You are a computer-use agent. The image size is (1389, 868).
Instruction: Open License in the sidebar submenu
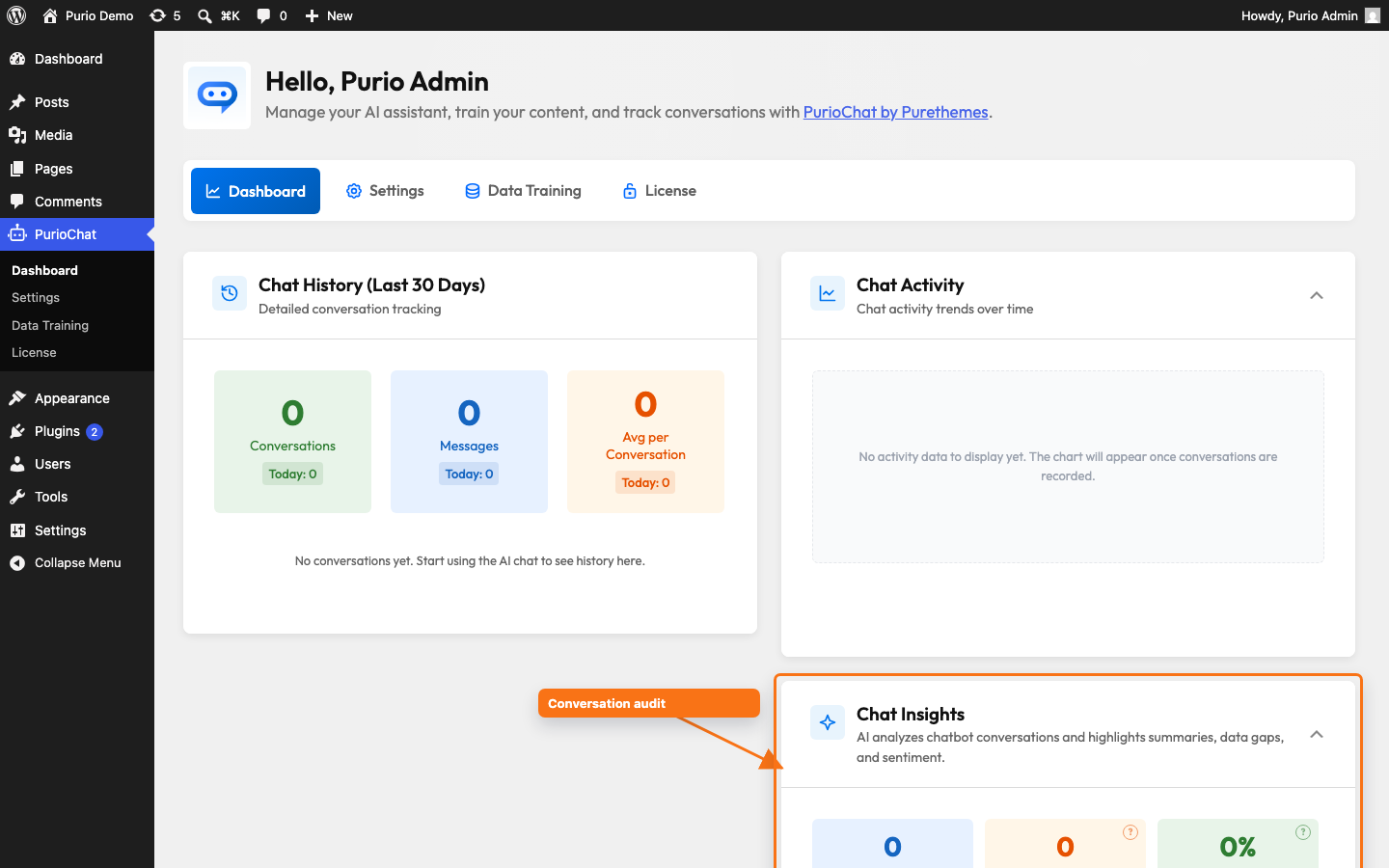point(34,353)
